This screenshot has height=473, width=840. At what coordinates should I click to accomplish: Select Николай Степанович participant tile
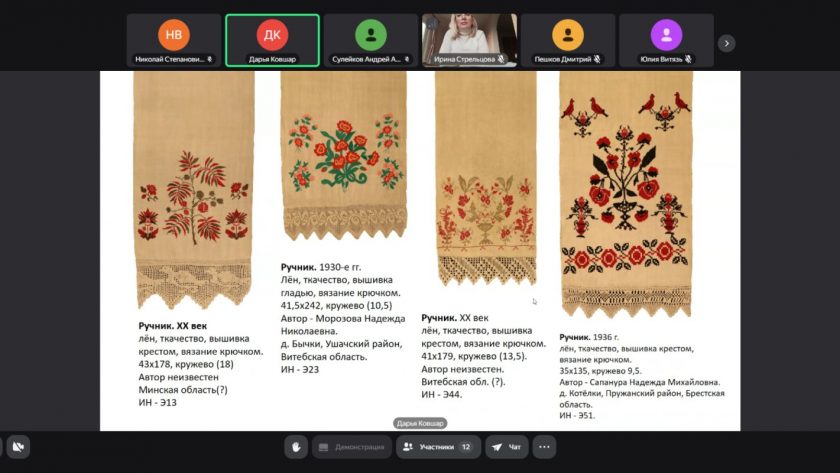174,40
